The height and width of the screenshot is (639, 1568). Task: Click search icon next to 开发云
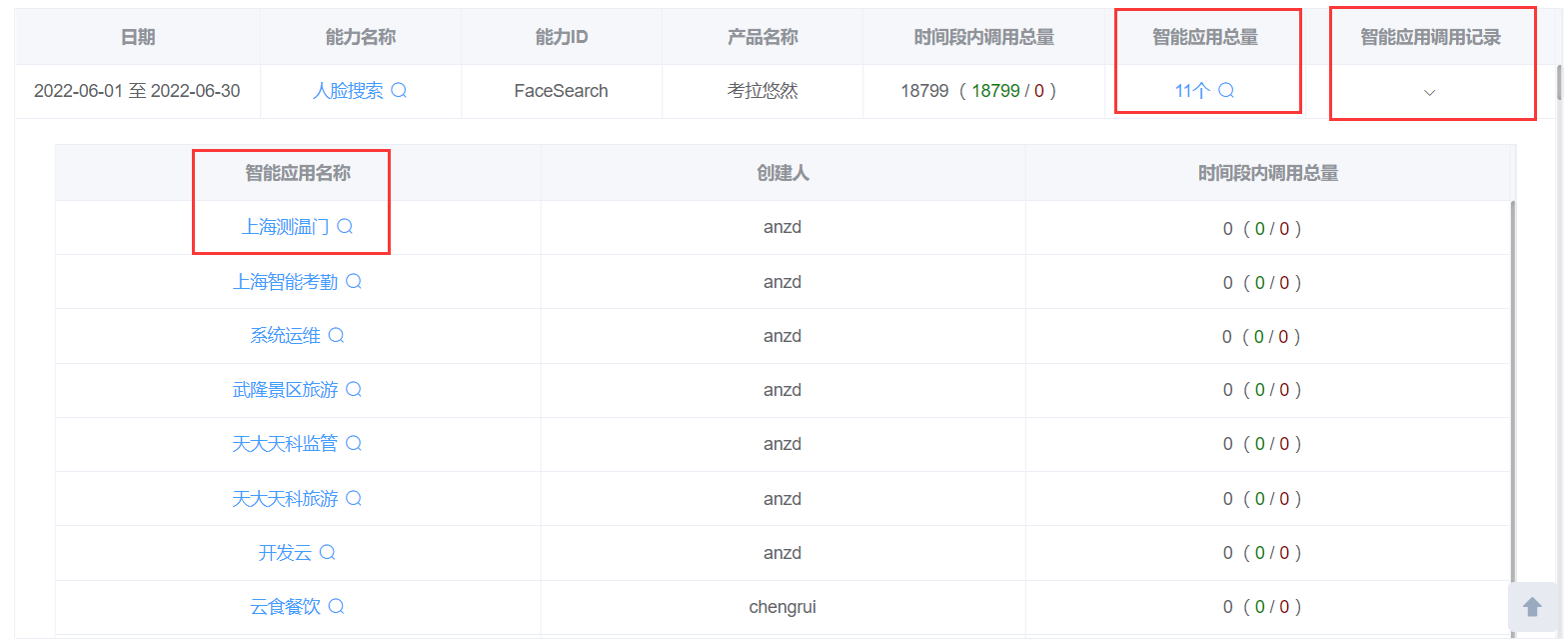[327, 552]
